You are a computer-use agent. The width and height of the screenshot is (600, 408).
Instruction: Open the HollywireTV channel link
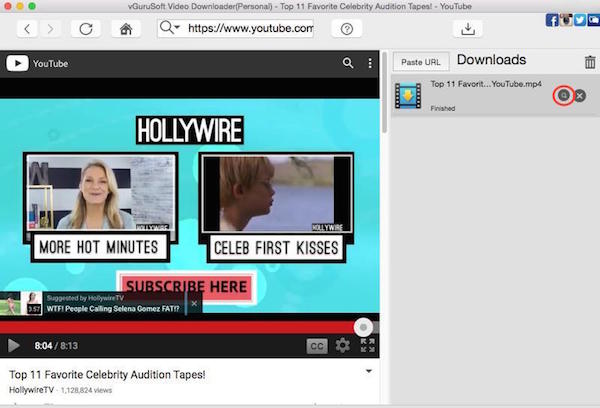pyautogui.click(x=31, y=390)
